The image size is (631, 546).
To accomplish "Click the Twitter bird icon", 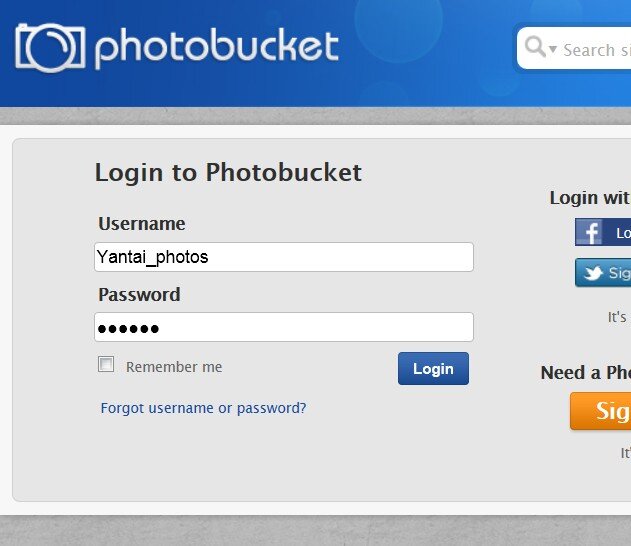I will [593, 273].
